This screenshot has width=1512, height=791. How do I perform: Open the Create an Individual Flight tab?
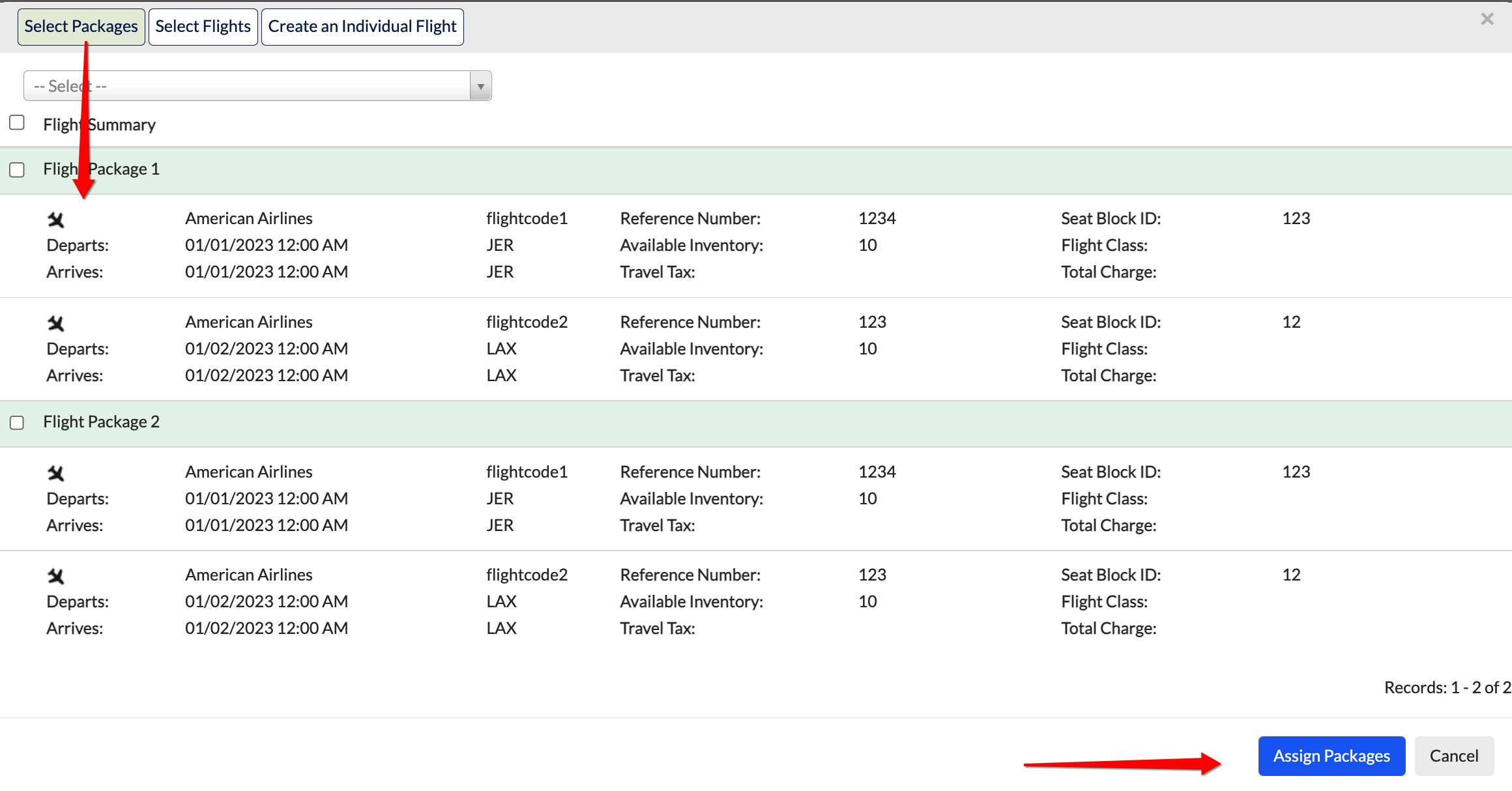(x=362, y=27)
